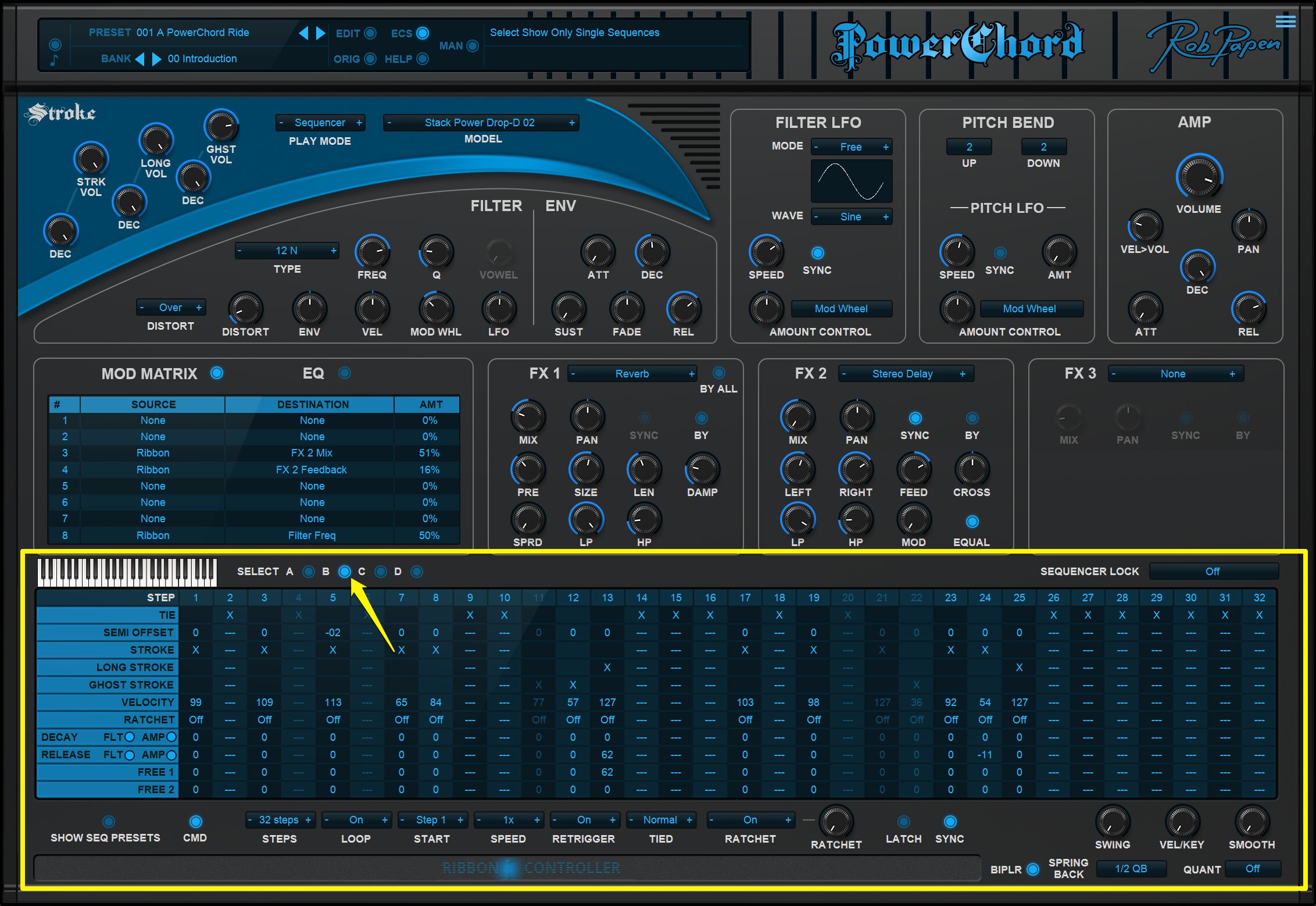Image resolution: width=1316 pixels, height=906 pixels.
Task: Switch to the MOD MATRIX view
Action: click(217, 373)
